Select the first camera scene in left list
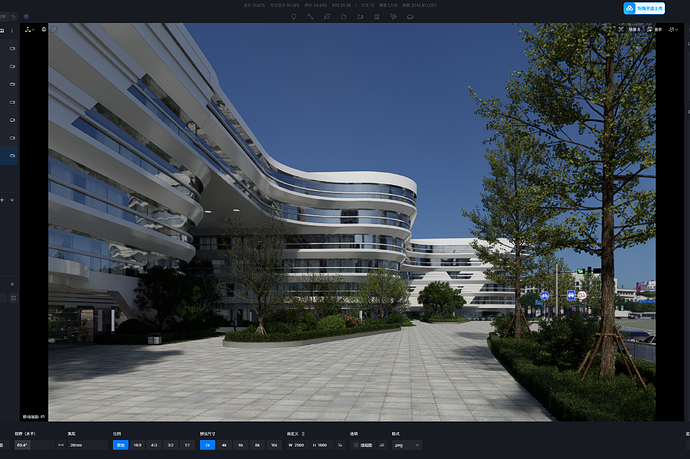The width and height of the screenshot is (690, 459). (12, 48)
